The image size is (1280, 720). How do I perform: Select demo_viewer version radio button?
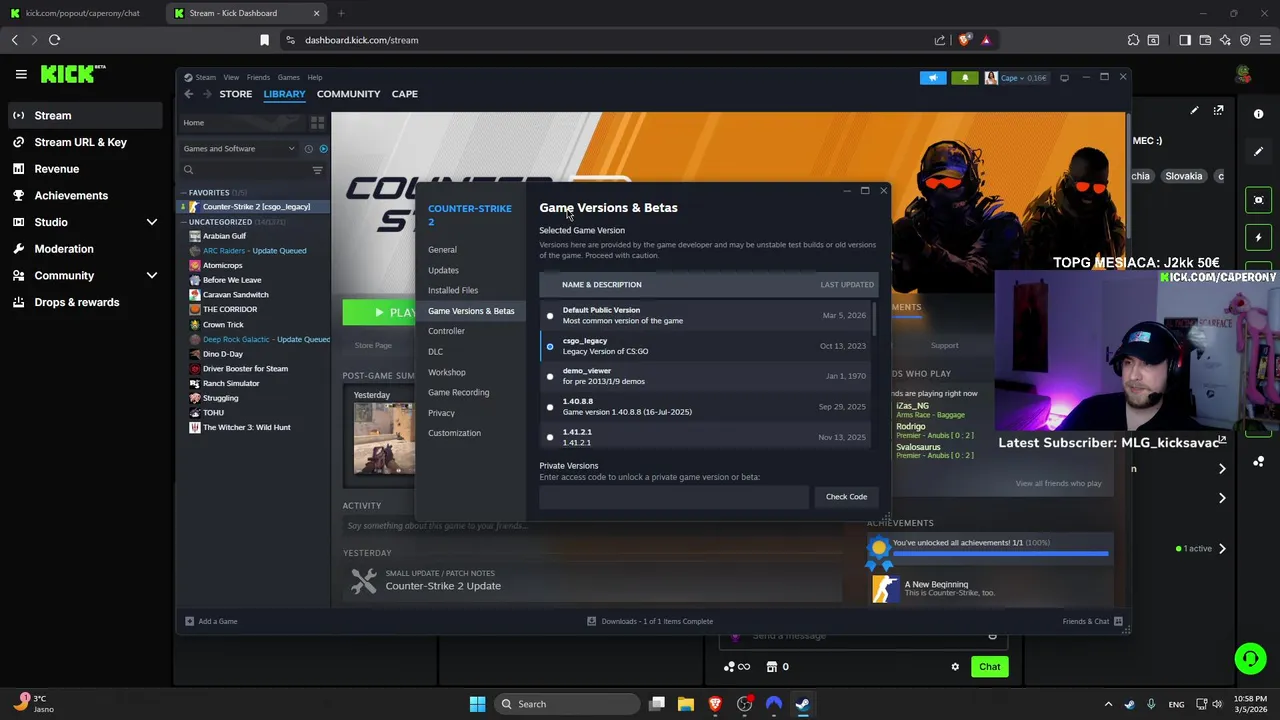pyautogui.click(x=549, y=377)
